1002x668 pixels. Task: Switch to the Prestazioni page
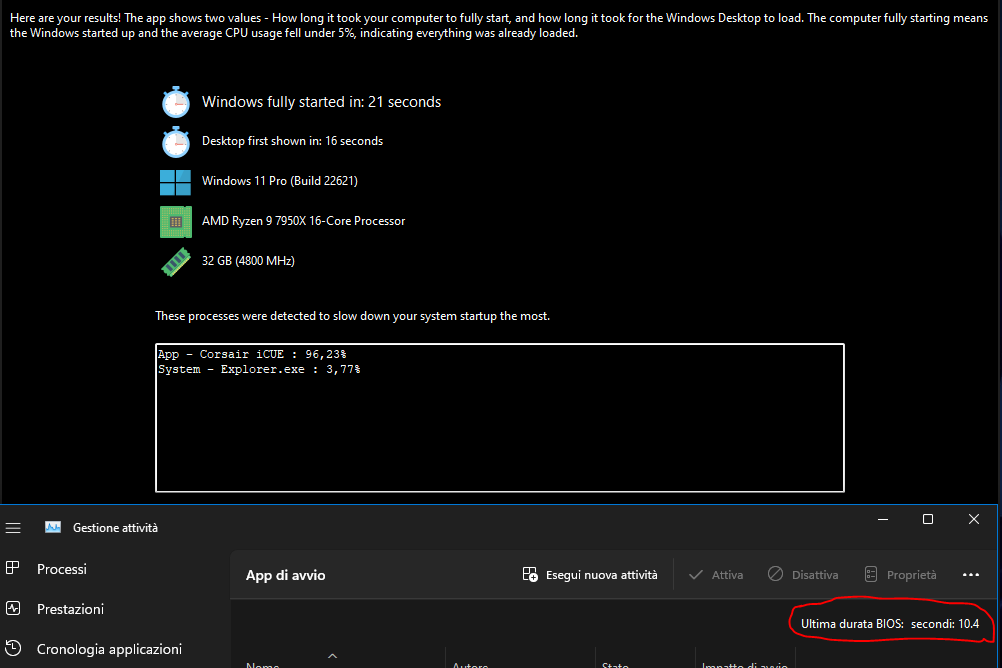coord(70,609)
